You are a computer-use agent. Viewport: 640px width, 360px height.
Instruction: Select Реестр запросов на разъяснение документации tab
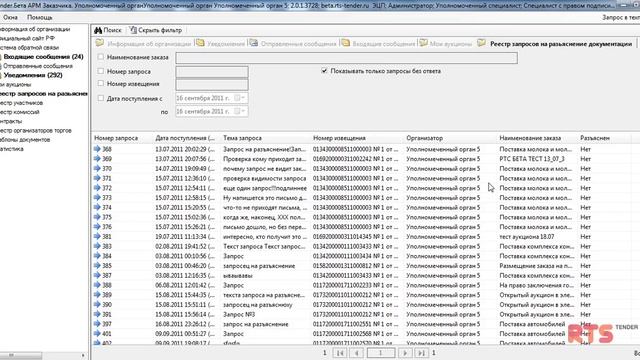(x=555, y=44)
